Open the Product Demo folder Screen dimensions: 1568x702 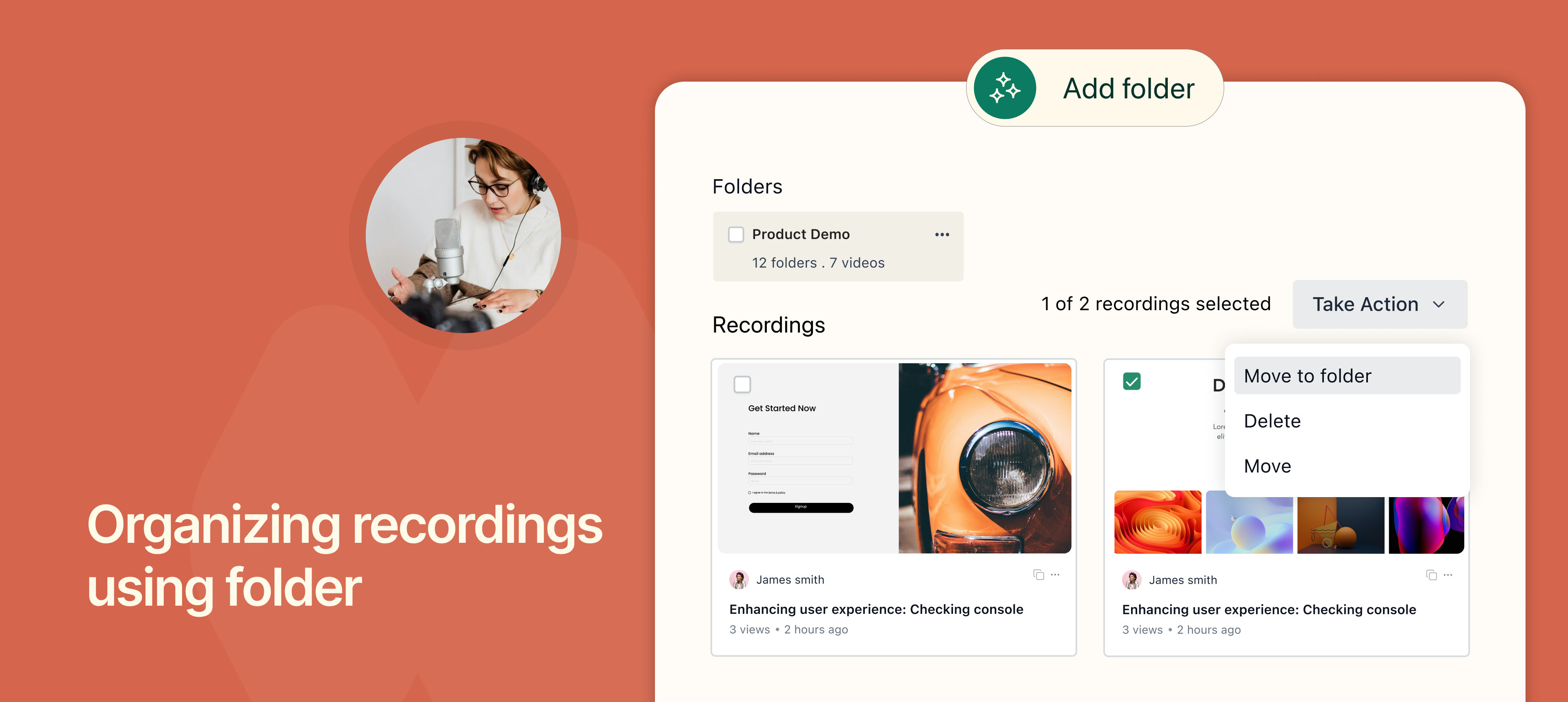(837, 247)
